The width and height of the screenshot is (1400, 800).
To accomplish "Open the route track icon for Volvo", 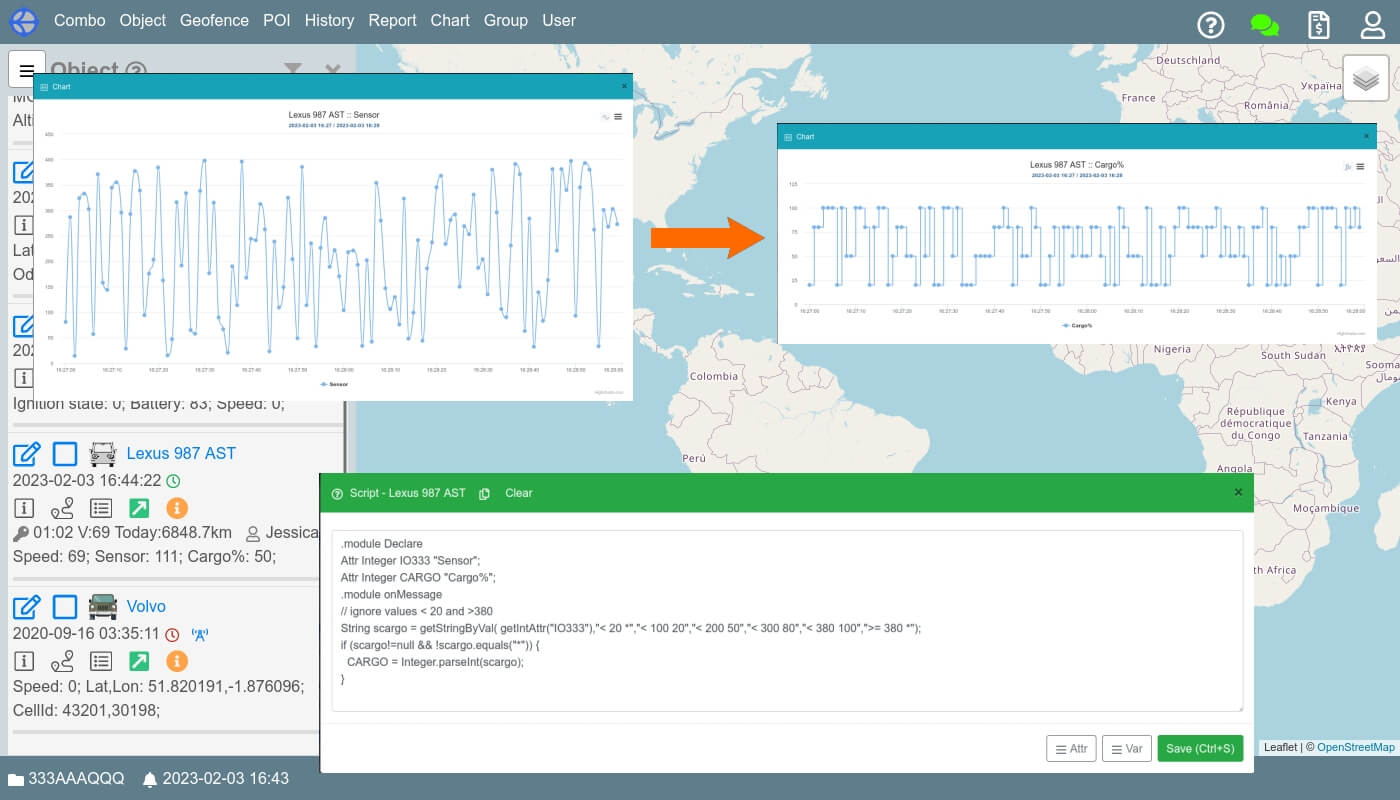I will (x=62, y=661).
